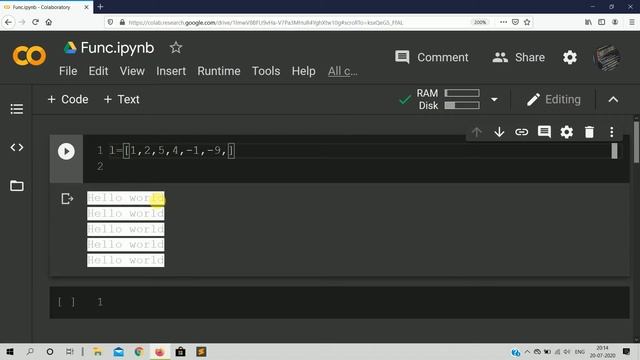
Task: Move cell up with arrow icon
Action: tap(476, 132)
